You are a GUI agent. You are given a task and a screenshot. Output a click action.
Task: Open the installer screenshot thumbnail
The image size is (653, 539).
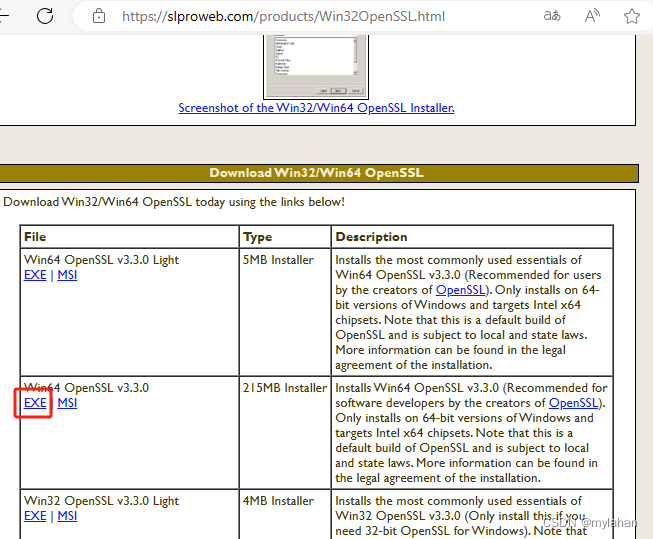click(x=316, y=67)
